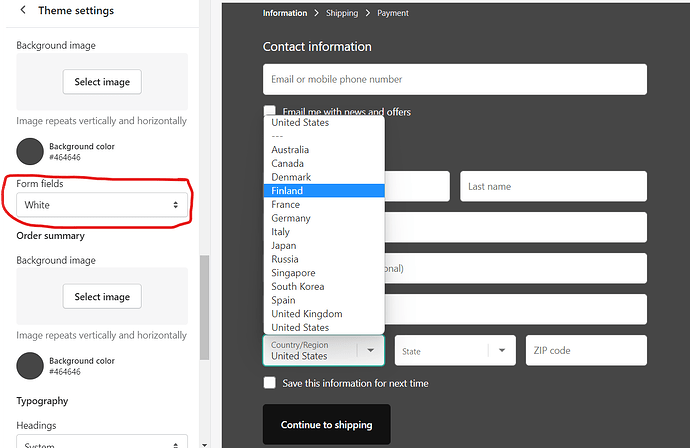The height and width of the screenshot is (448, 690).
Task: Select Finland from the country list
Action: tap(287, 191)
